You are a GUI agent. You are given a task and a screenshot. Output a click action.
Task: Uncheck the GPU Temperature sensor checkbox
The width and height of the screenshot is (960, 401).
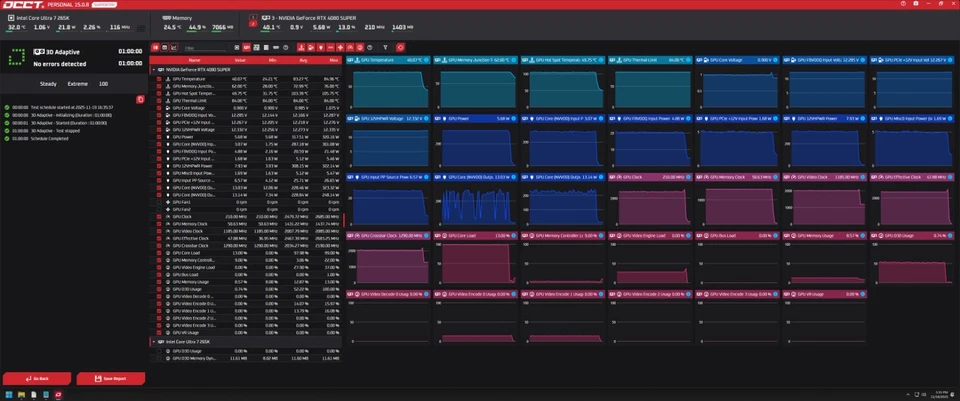pos(158,78)
